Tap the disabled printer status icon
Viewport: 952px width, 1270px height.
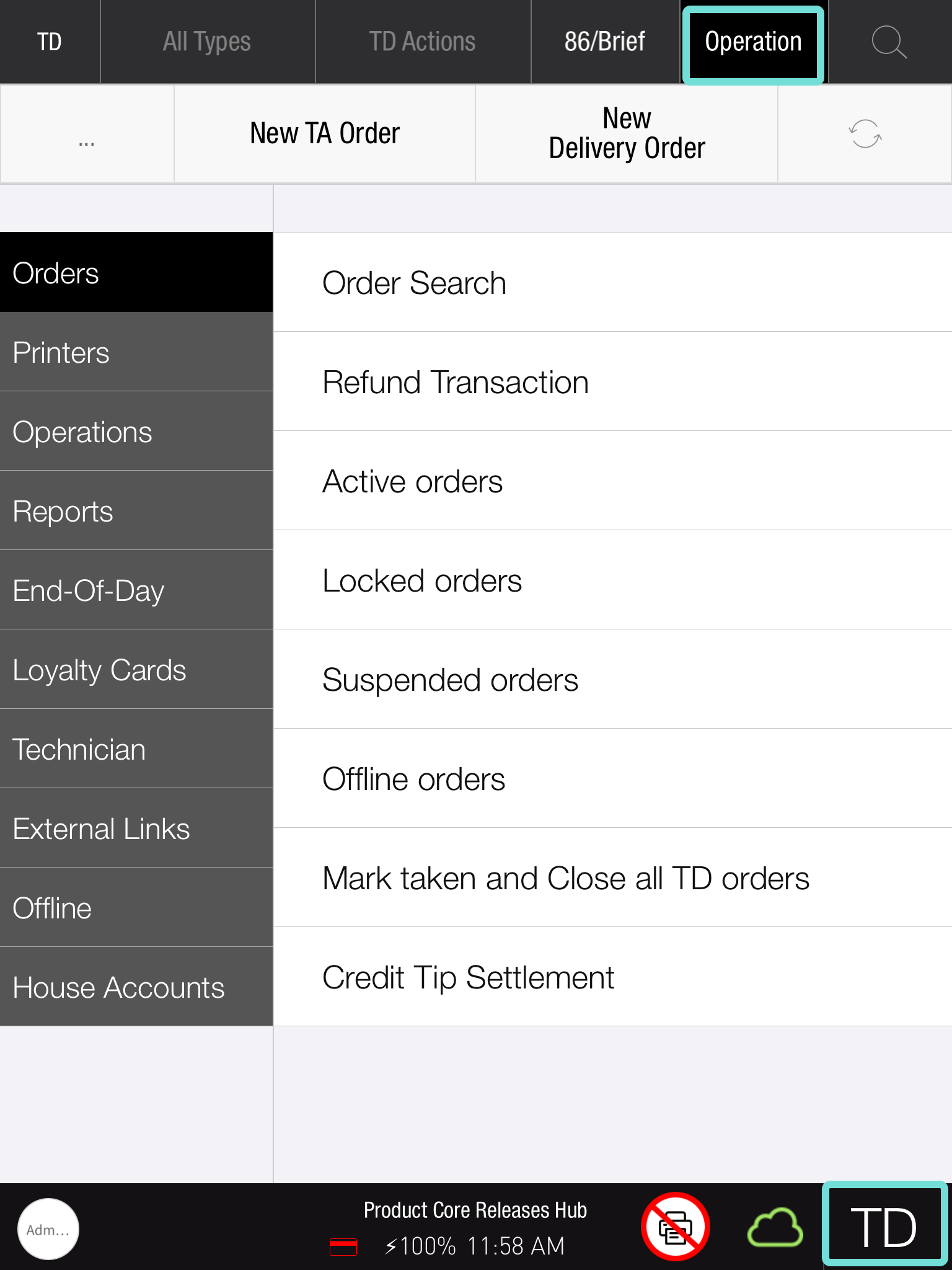[675, 1227]
